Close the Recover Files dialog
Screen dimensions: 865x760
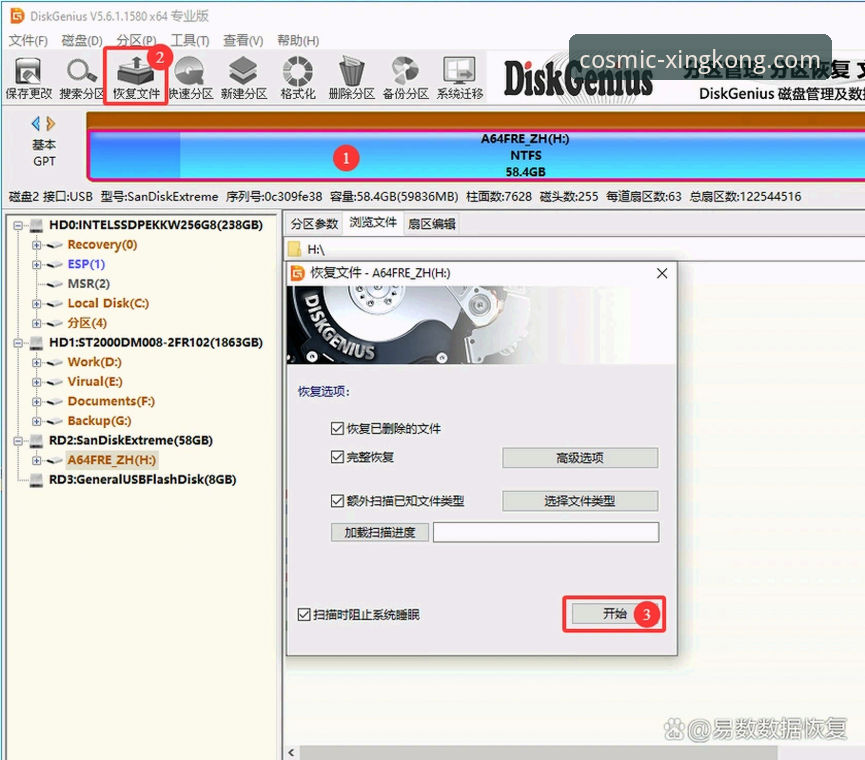[x=662, y=274]
